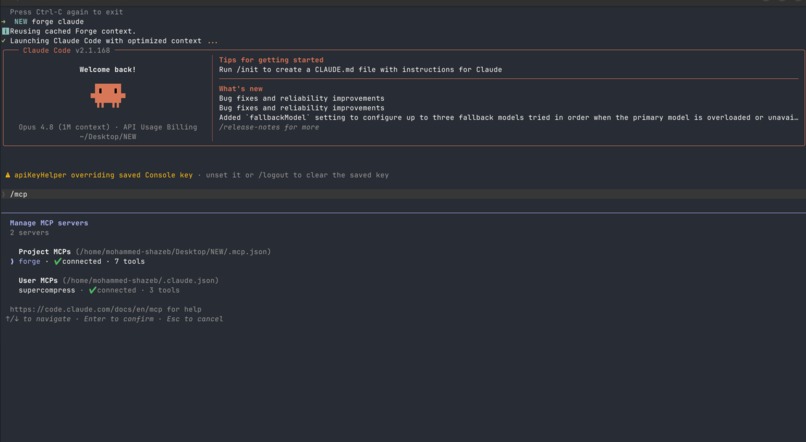Select the forge MCP server row
This screenshot has height=442, width=806.
coord(77,262)
